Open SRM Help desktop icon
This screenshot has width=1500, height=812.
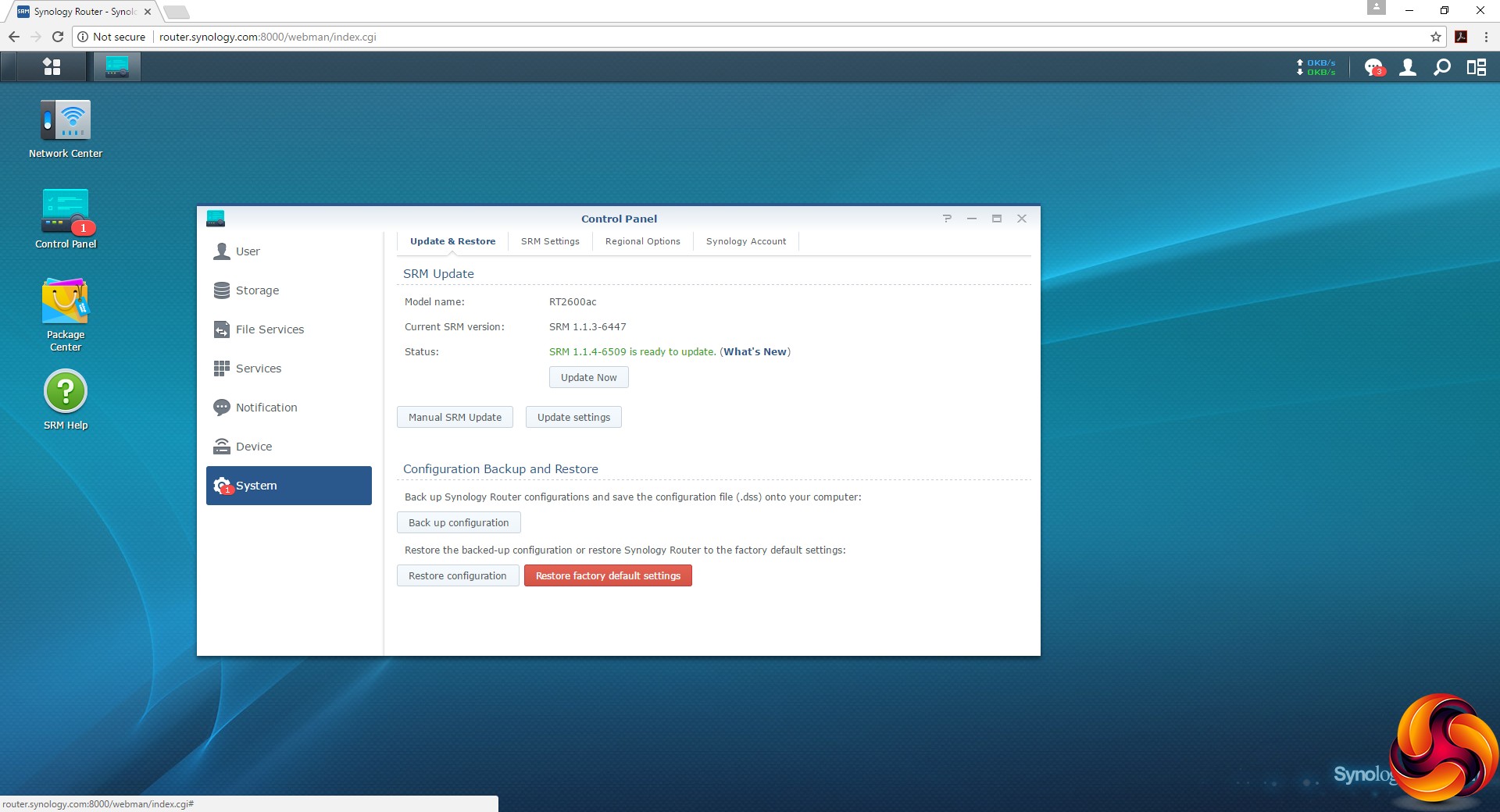66,400
